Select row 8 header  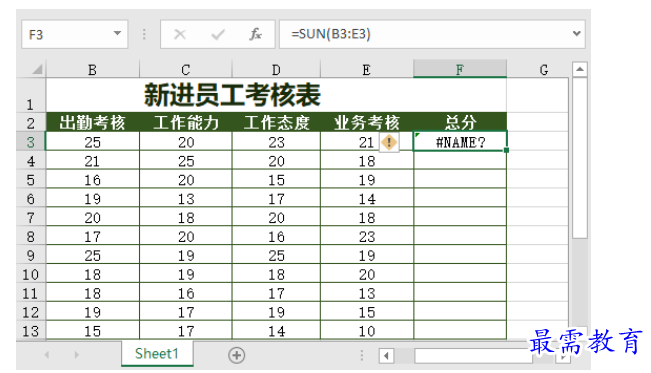[31, 236]
